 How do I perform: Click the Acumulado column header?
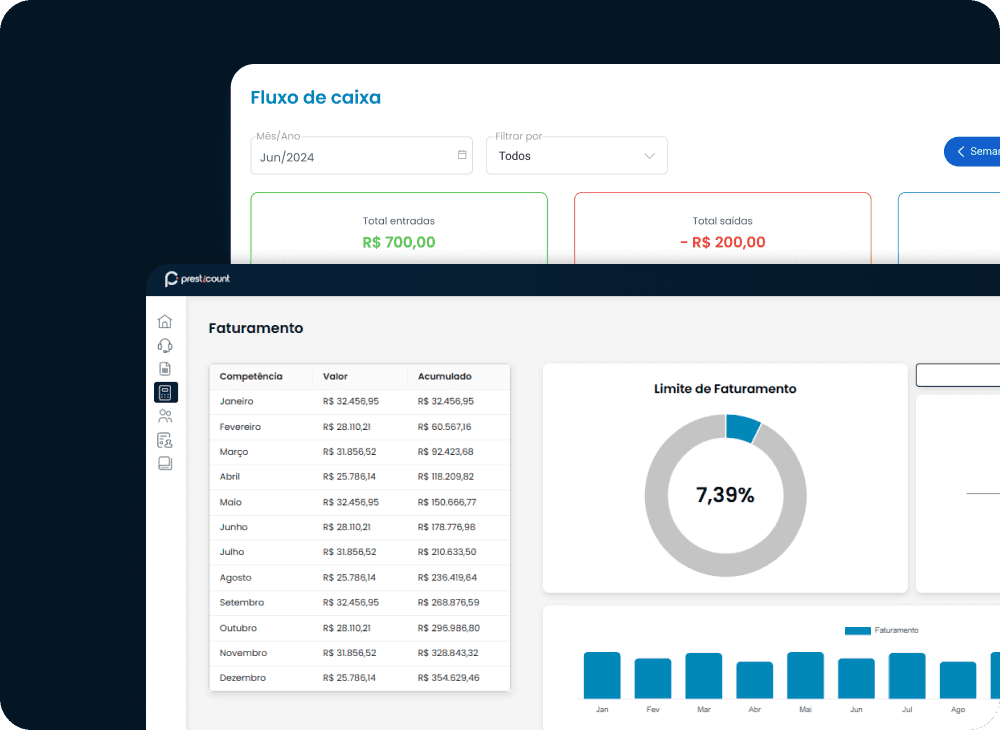444,377
